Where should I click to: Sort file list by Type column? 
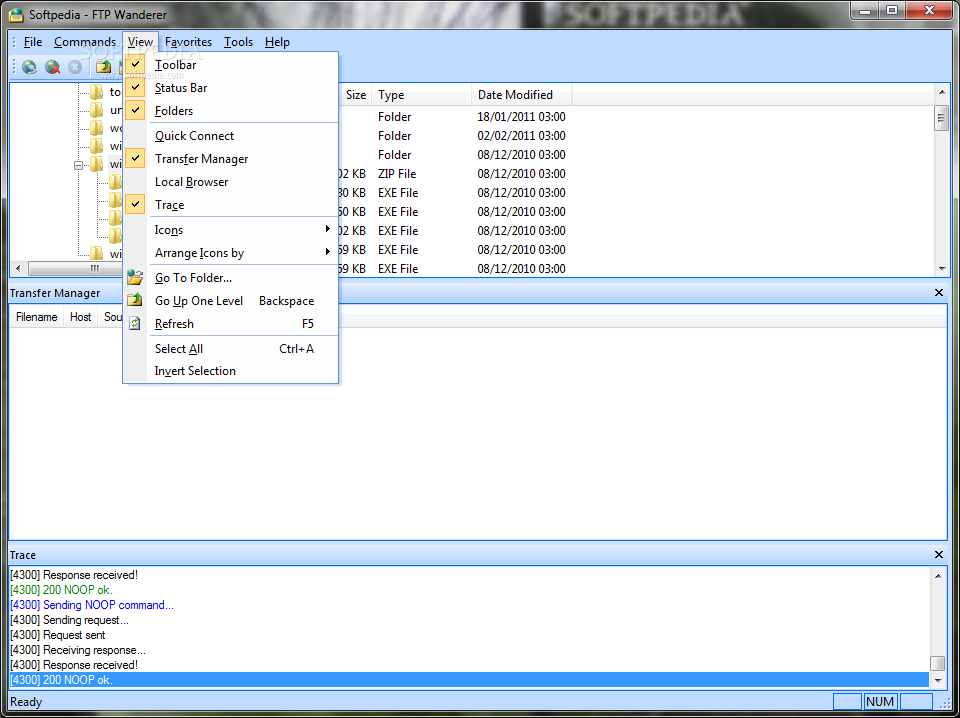(x=421, y=95)
